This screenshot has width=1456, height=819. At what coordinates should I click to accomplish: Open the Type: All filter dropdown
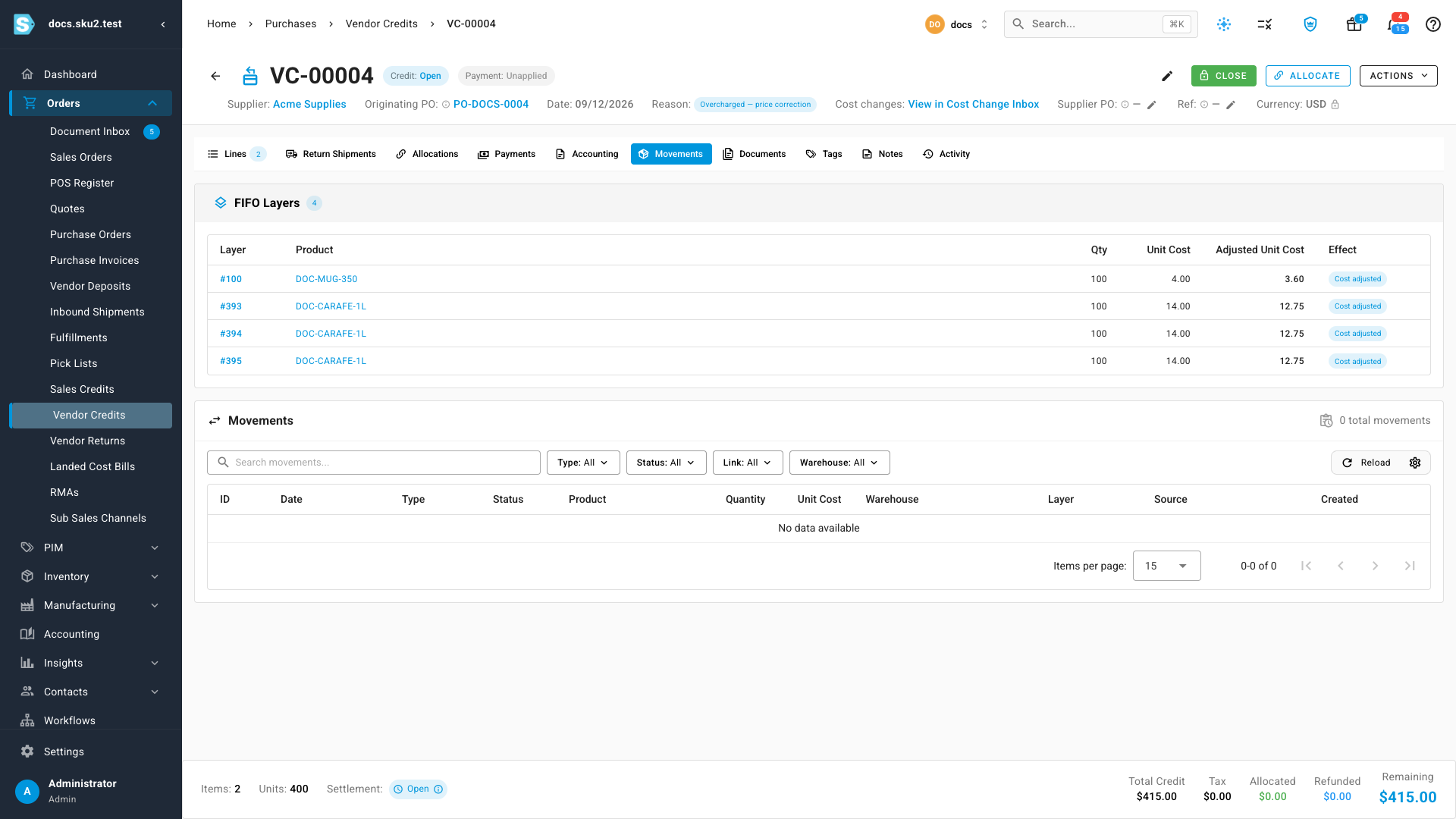pos(583,463)
